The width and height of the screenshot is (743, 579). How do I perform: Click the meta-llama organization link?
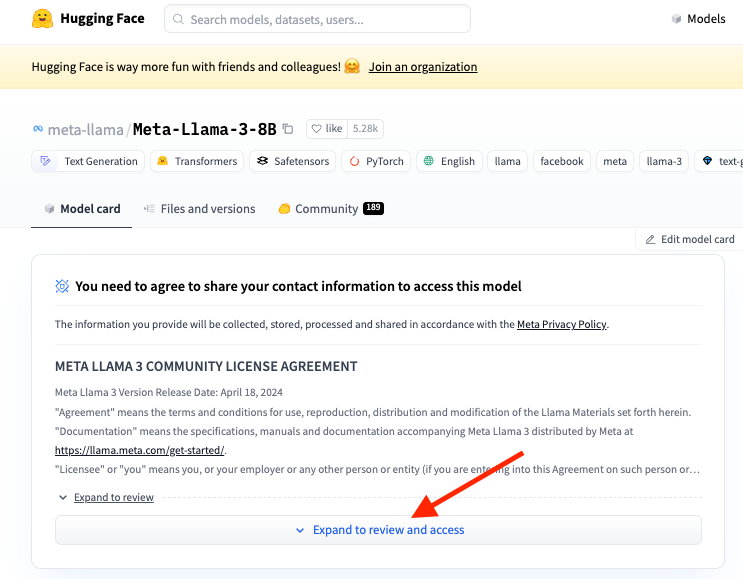85,129
